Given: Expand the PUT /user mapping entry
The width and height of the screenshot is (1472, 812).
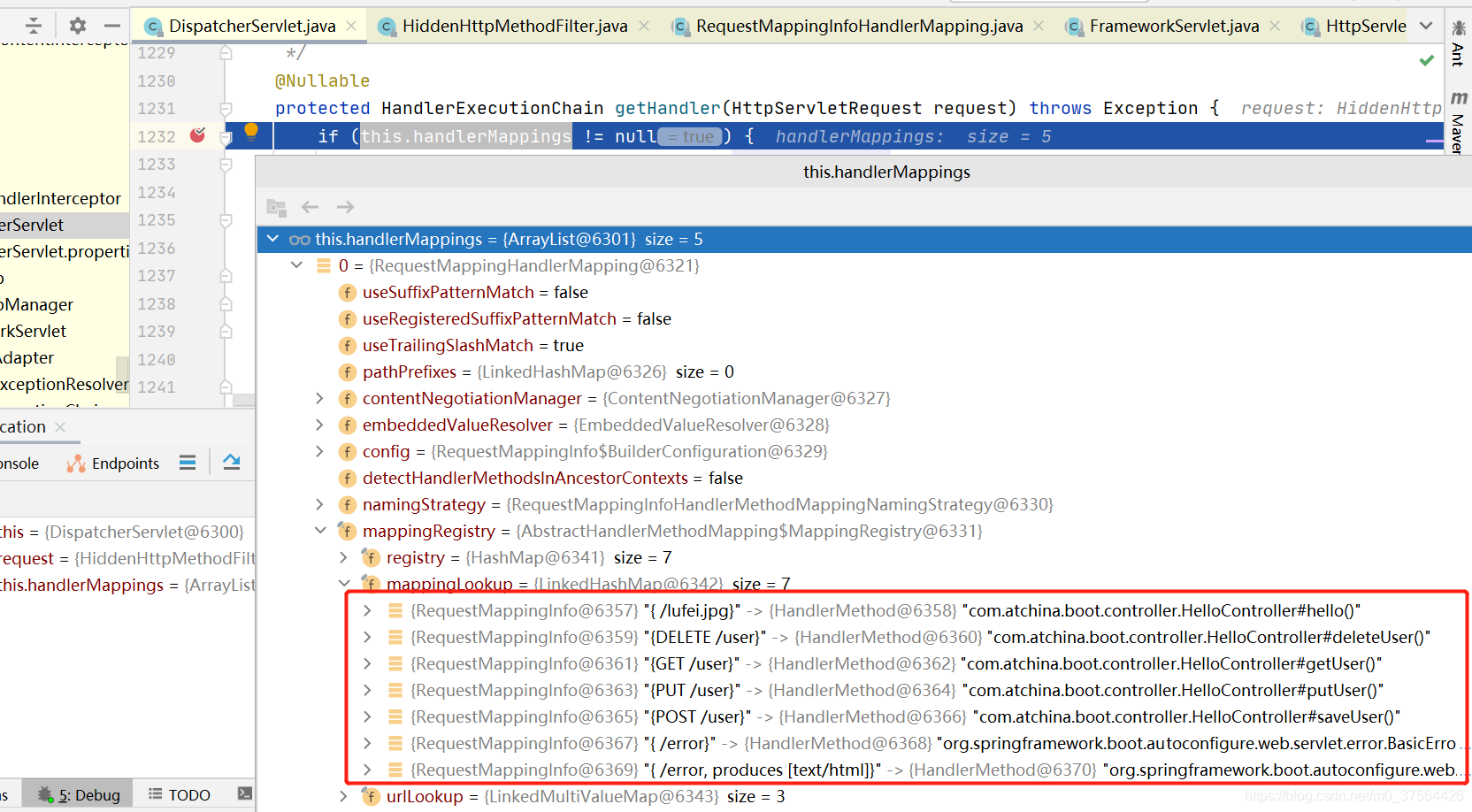Looking at the screenshot, I should pos(368,690).
